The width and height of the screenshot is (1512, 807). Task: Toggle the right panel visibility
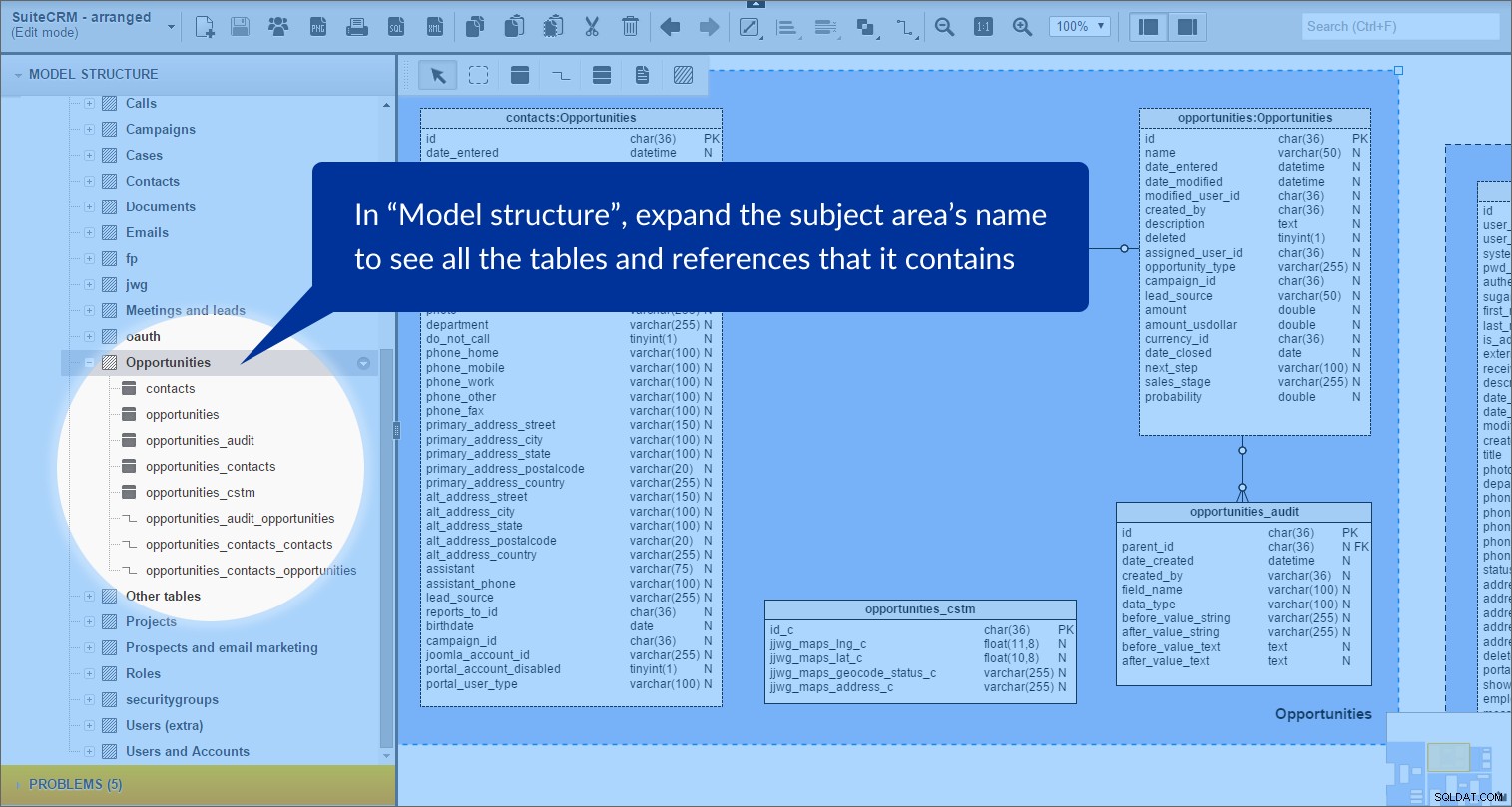tap(1187, 27)
